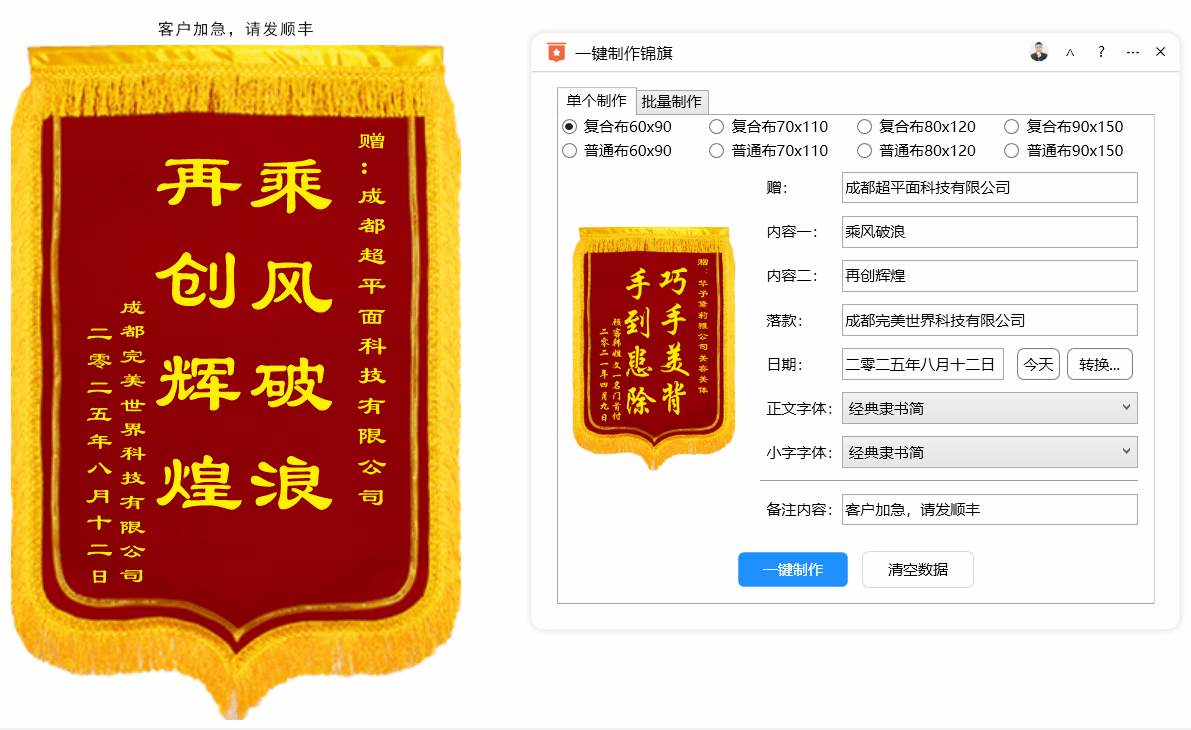Click the 清空数据 button
Viewport: 1191px width, 730px height.
click(x=918, y=570)
